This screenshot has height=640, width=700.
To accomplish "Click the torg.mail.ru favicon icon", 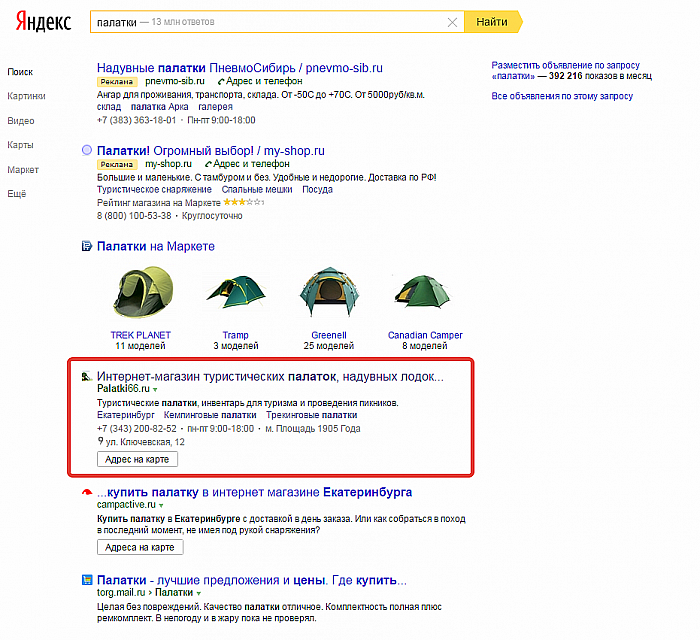I will point(87,580).
